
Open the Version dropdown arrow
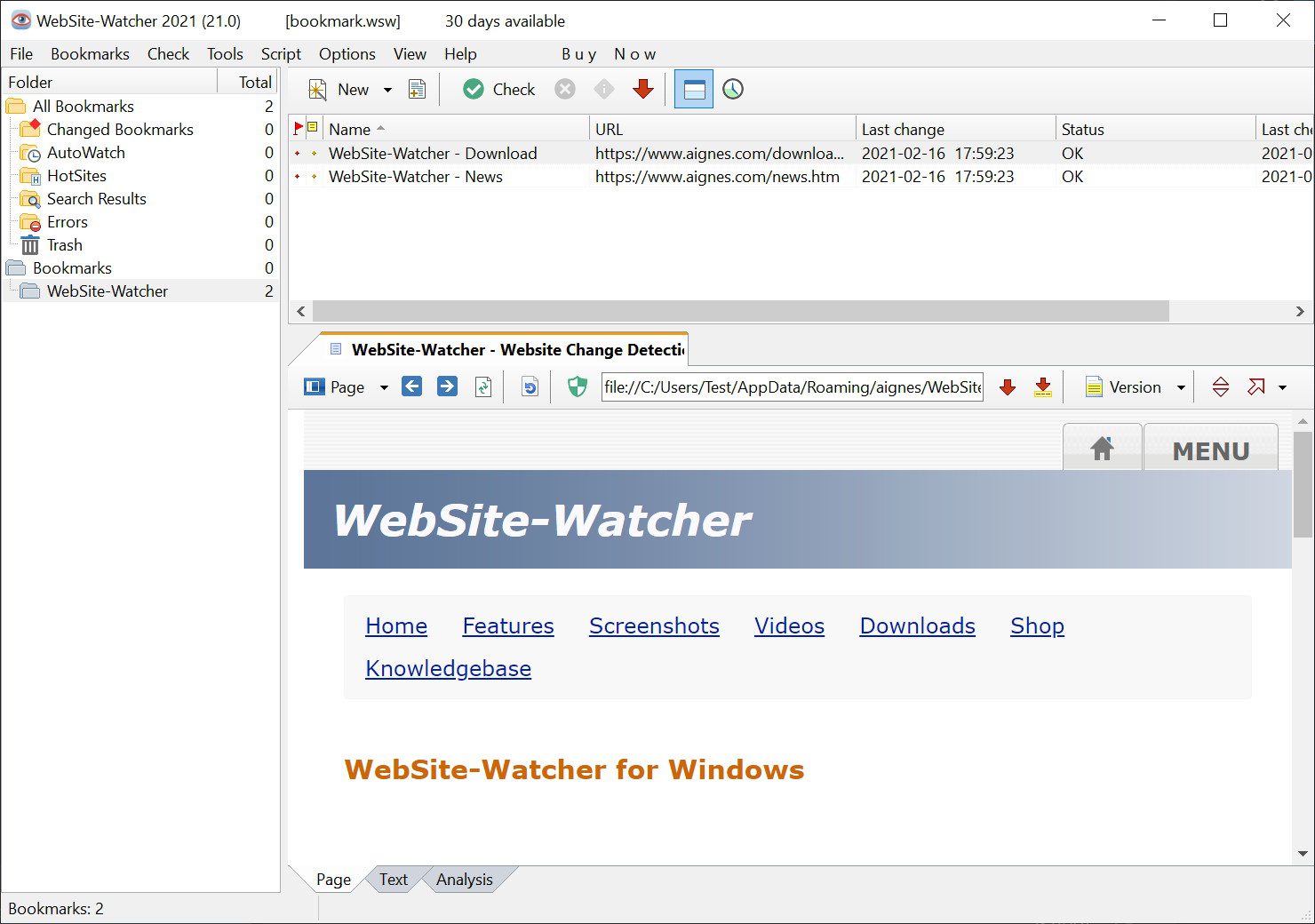tap(1181, 387)
